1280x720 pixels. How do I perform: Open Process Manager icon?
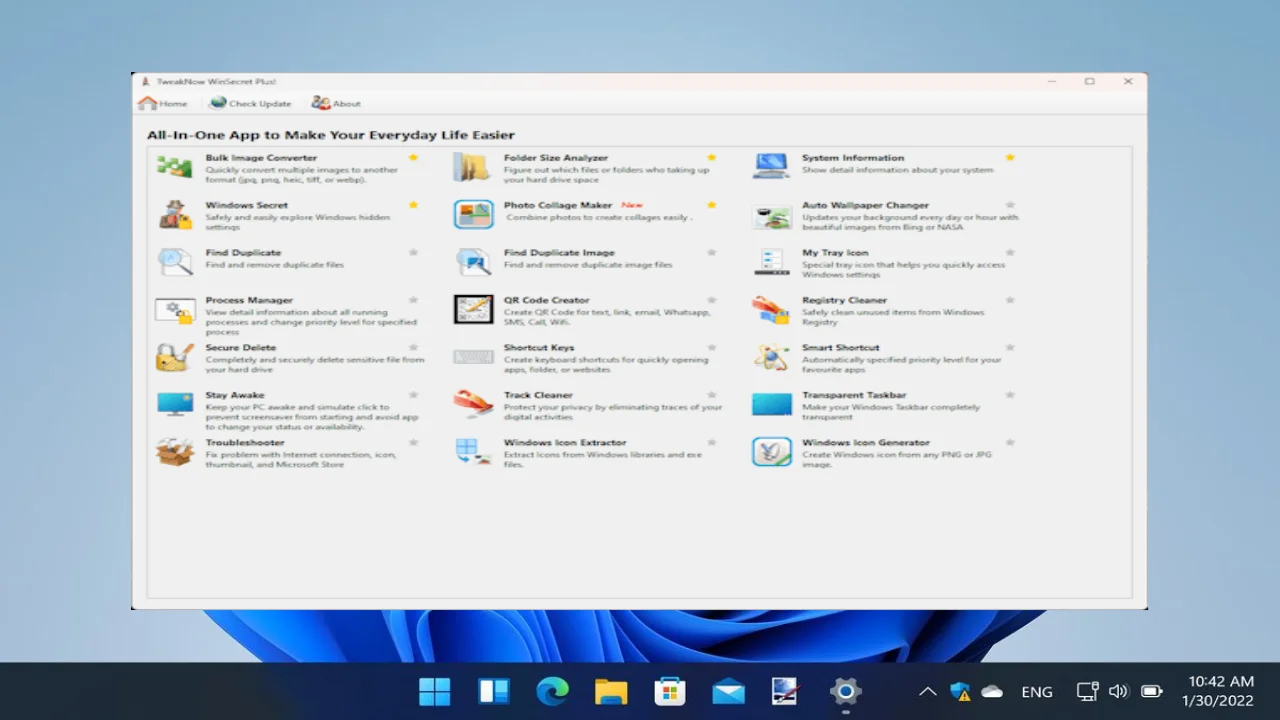pos(174,309)
